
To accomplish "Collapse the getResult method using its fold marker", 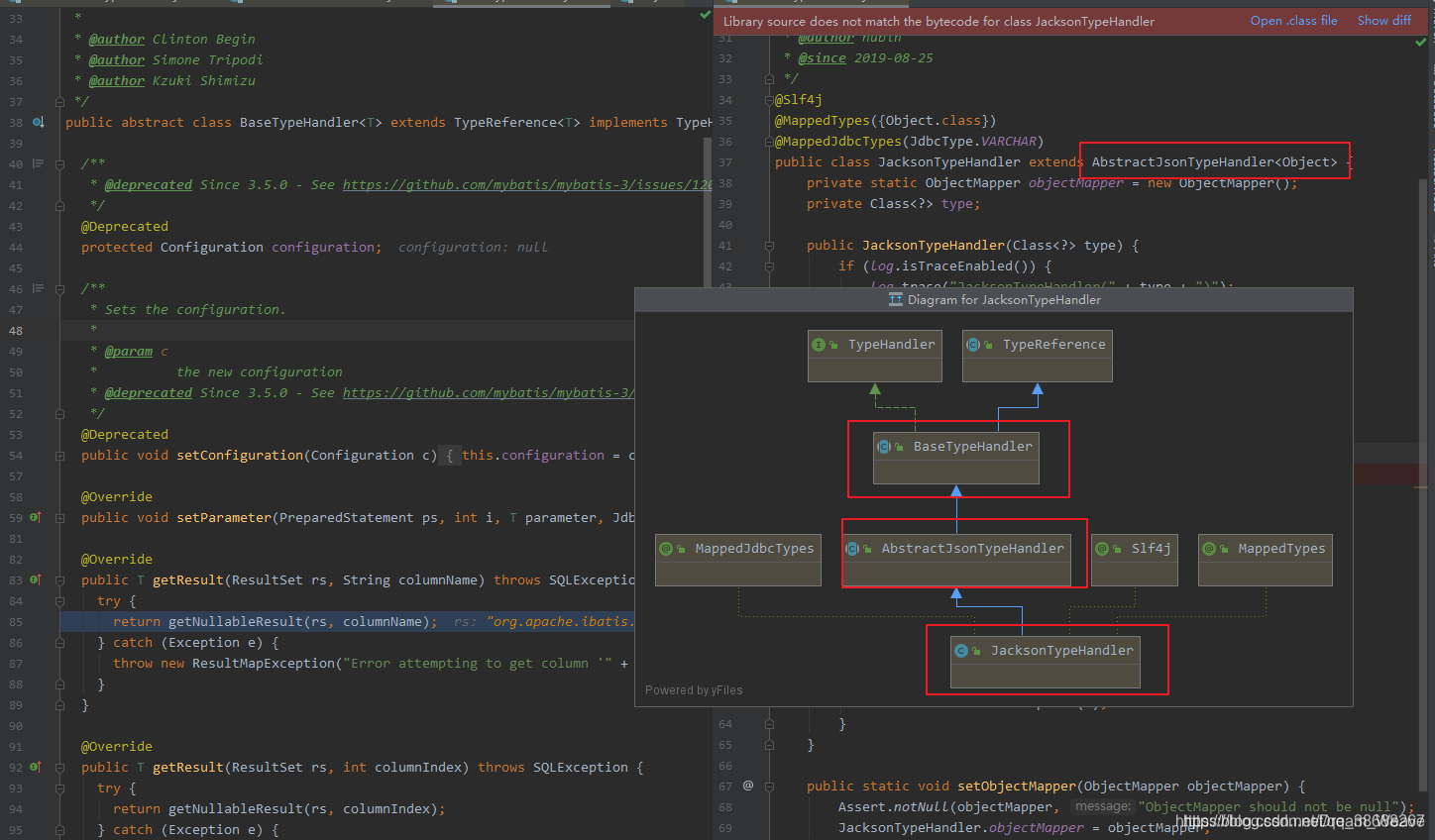I will tap(59, 579).
